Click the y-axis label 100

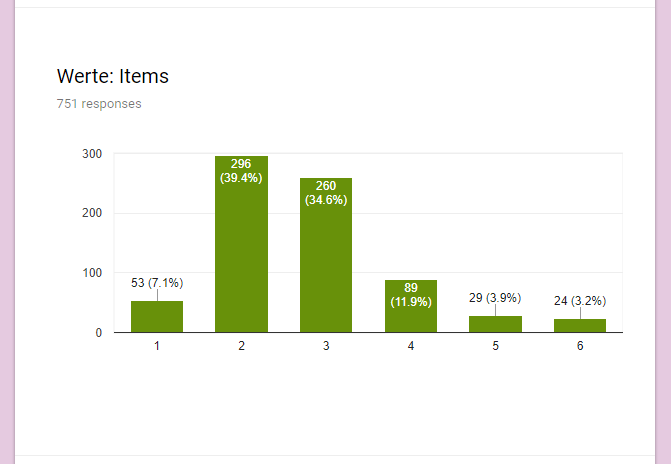coord(92,273)
